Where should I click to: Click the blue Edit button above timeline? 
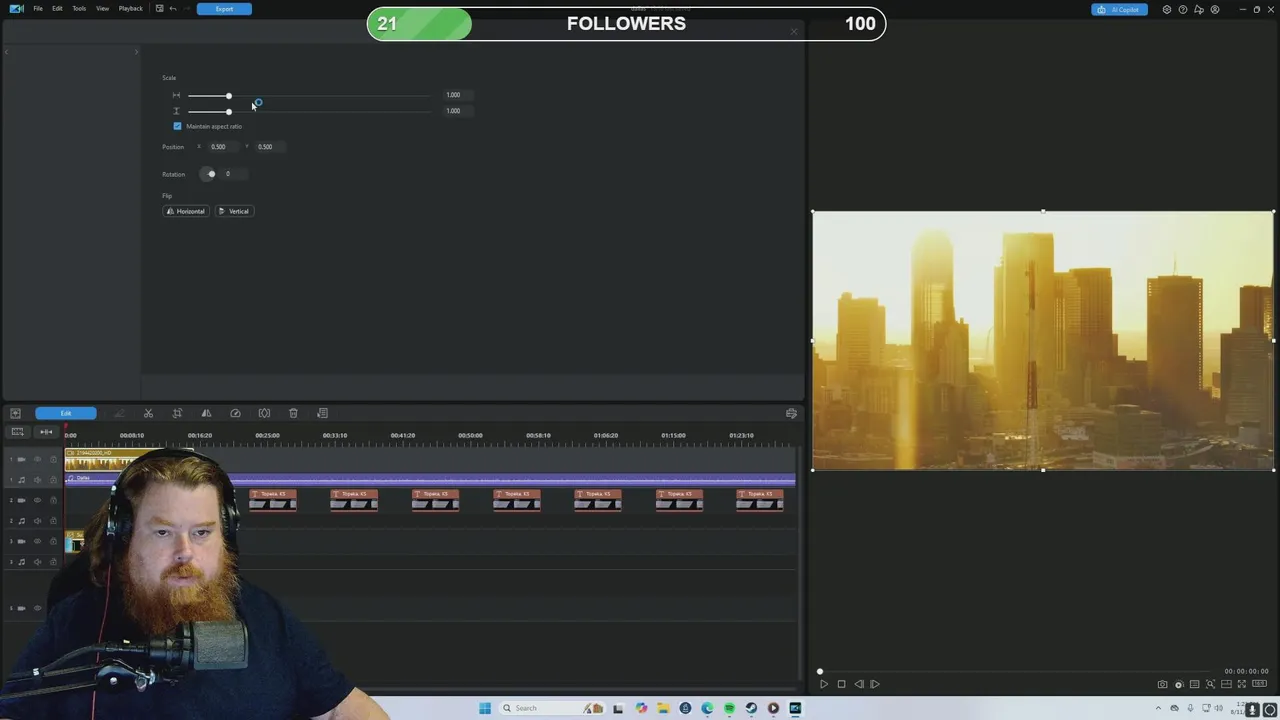click(66, 413)
